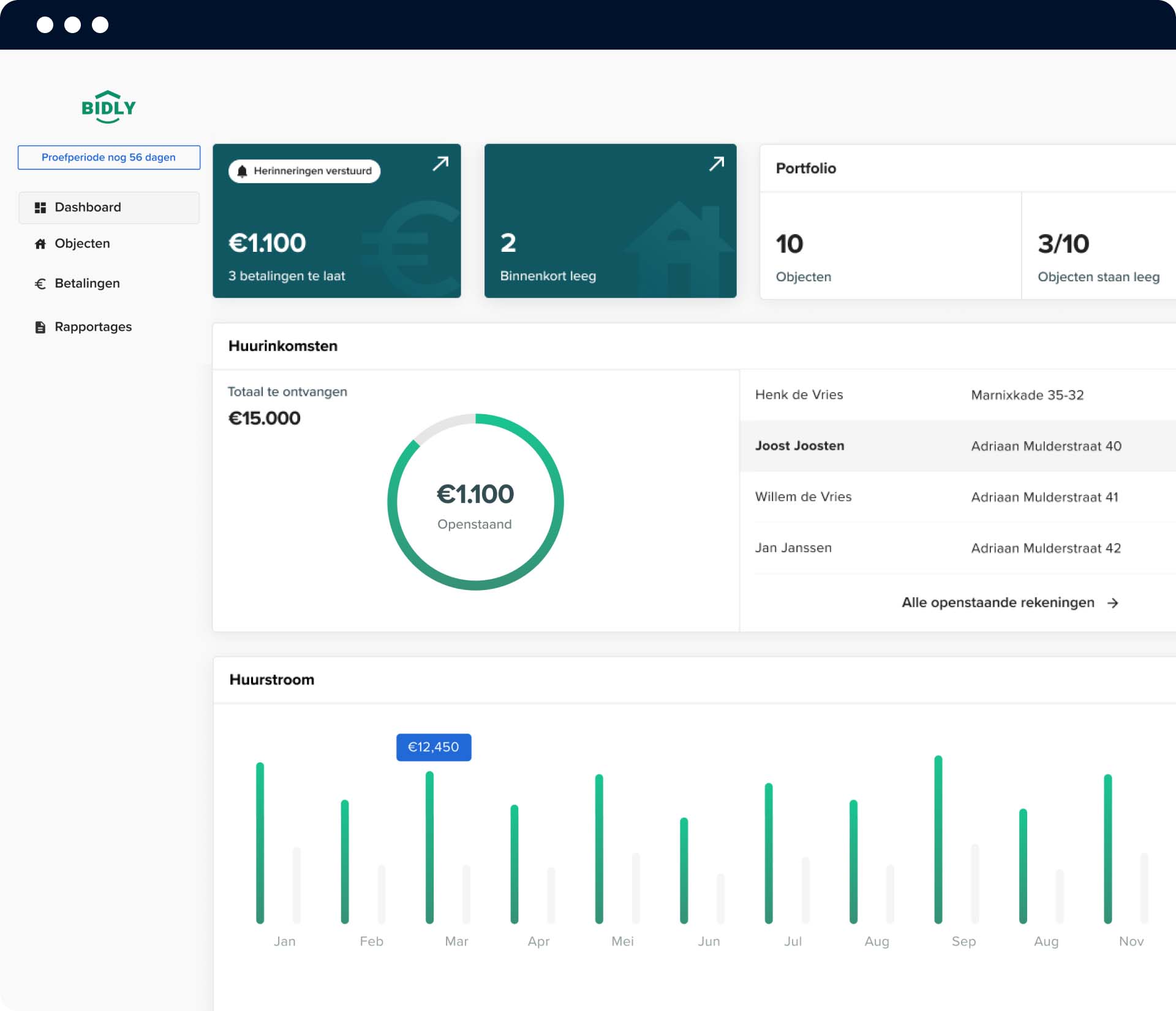Click the Bidly logo
The height and width of the screenshot is (1011, 1176).
tap(108, 107)
